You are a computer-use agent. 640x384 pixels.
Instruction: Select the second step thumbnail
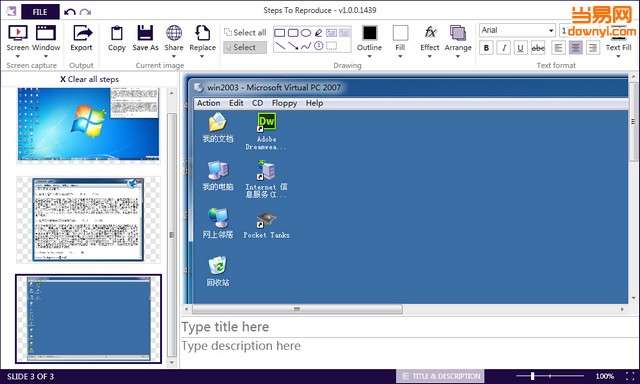coord(88,220)
